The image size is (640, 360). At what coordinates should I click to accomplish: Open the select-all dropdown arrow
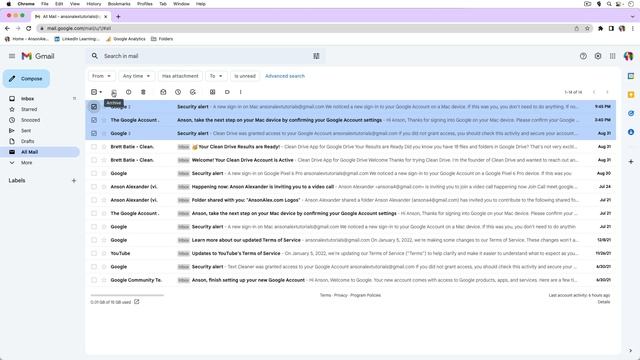click(x=101, y=92)
